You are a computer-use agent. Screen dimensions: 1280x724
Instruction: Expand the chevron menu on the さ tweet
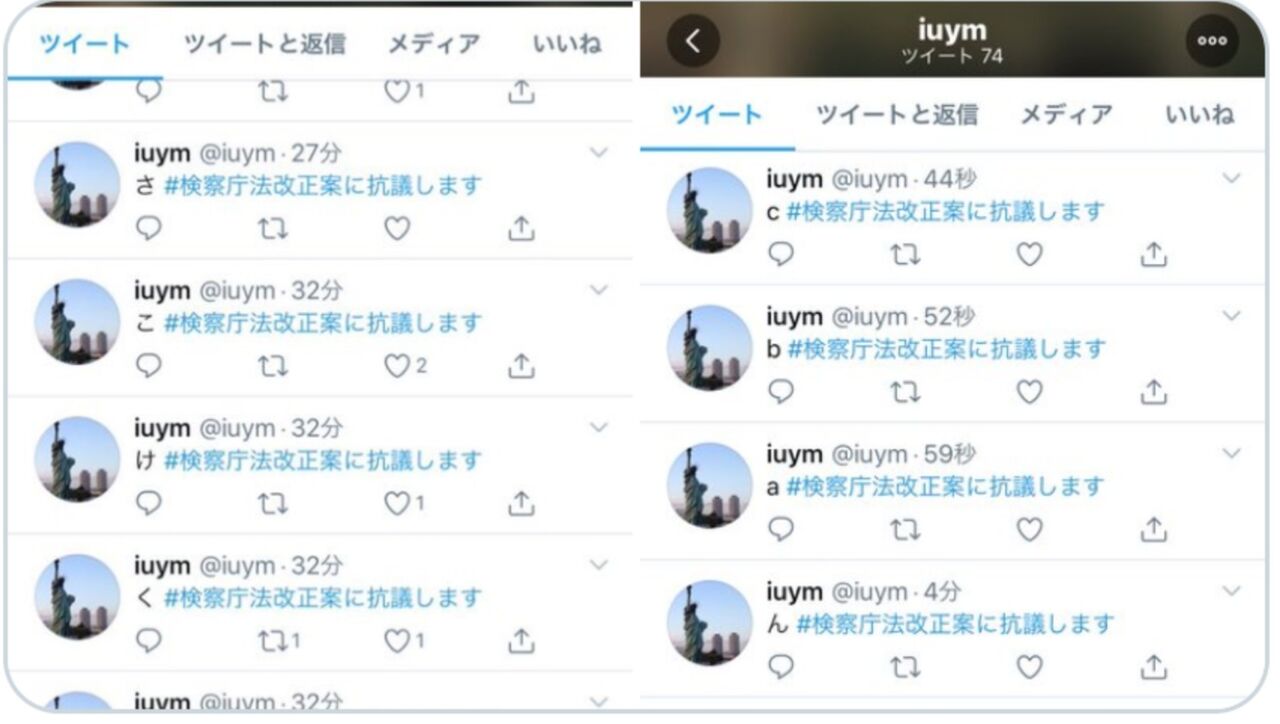pyautogui.click(x=599, y=153)
